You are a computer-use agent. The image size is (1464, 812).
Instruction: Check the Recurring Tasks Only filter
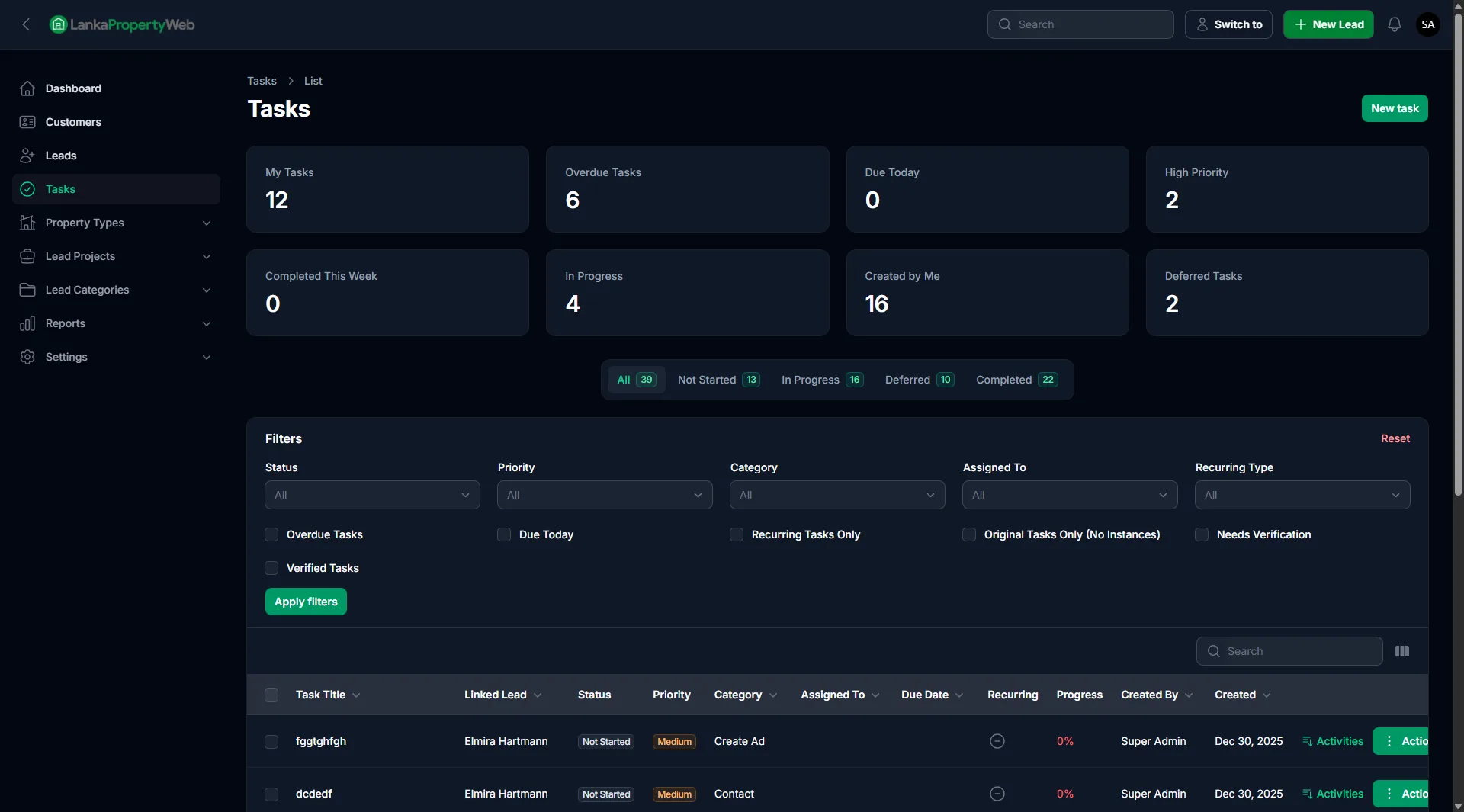pos(737,534)
